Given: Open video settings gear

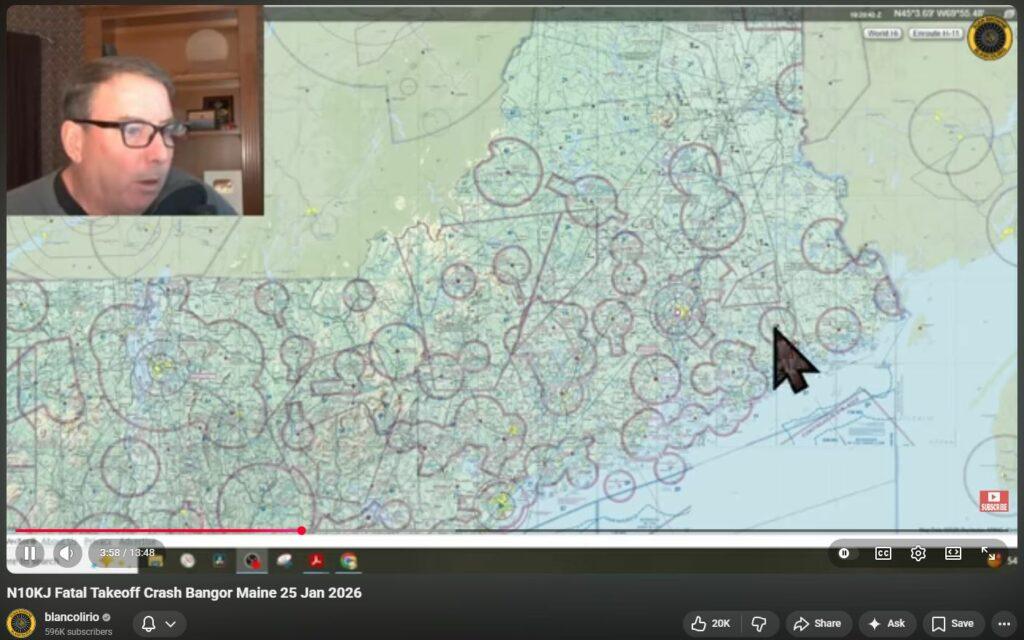Looking at the screenshot, I should 918,553.
